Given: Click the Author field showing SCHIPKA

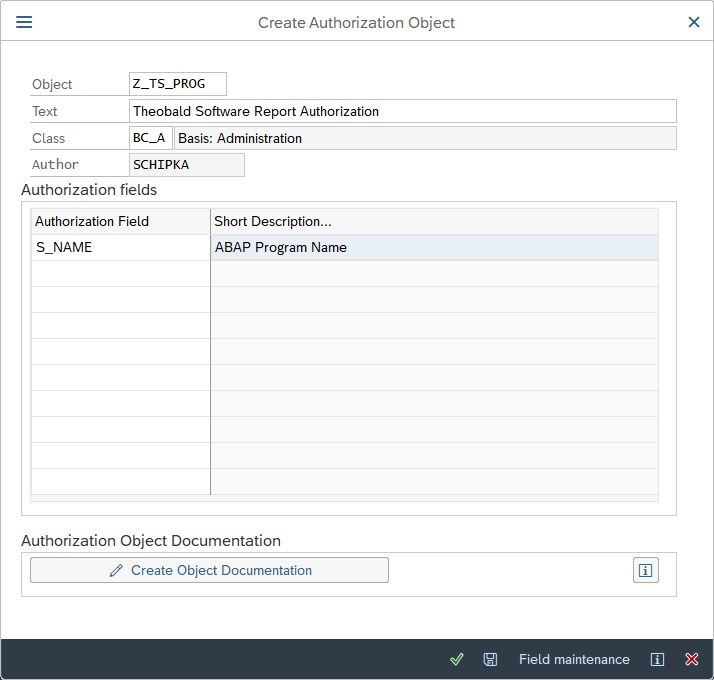Looking at the screenshot, I should pos(187,165).
